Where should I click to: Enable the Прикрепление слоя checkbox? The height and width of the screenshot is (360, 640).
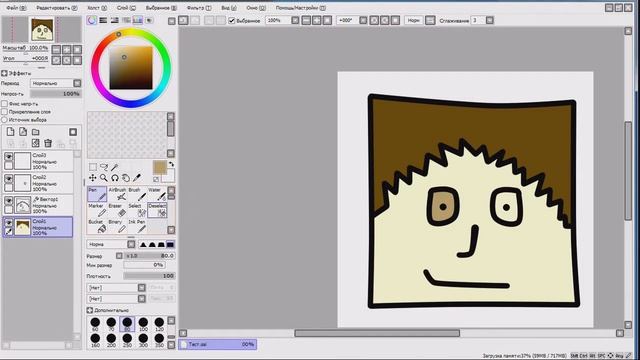pyautogui.click(x=4, y=111)
